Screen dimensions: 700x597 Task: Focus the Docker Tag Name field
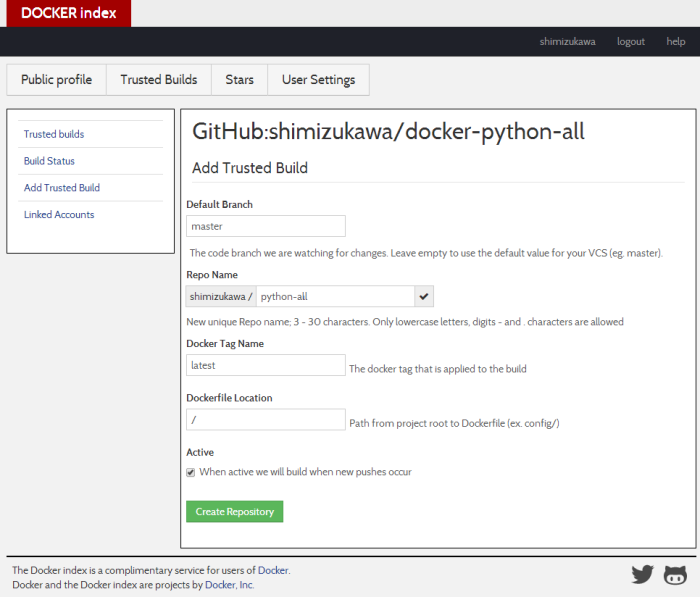(x=266, y=365)
